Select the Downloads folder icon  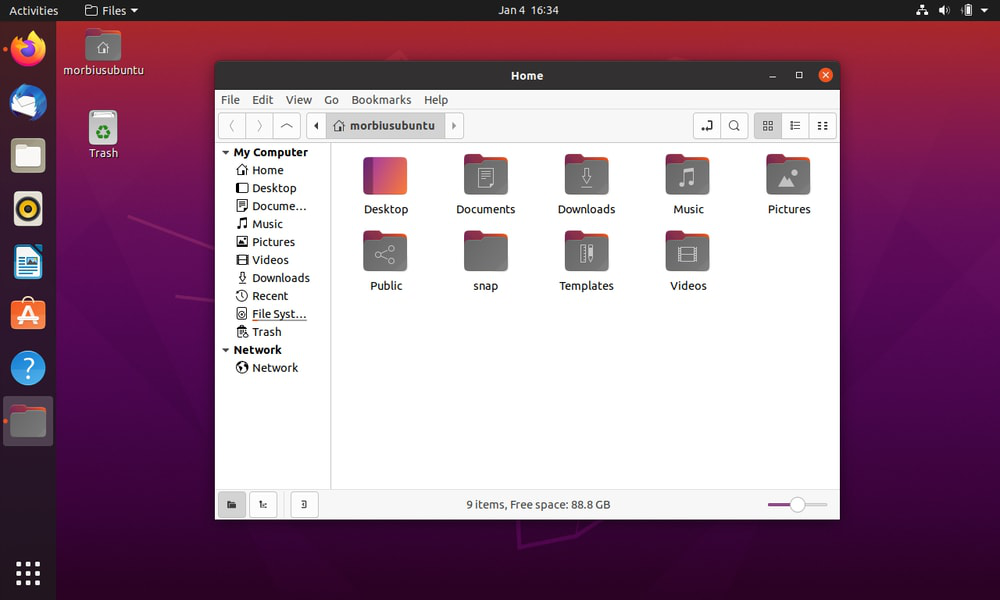click(586, 175)
